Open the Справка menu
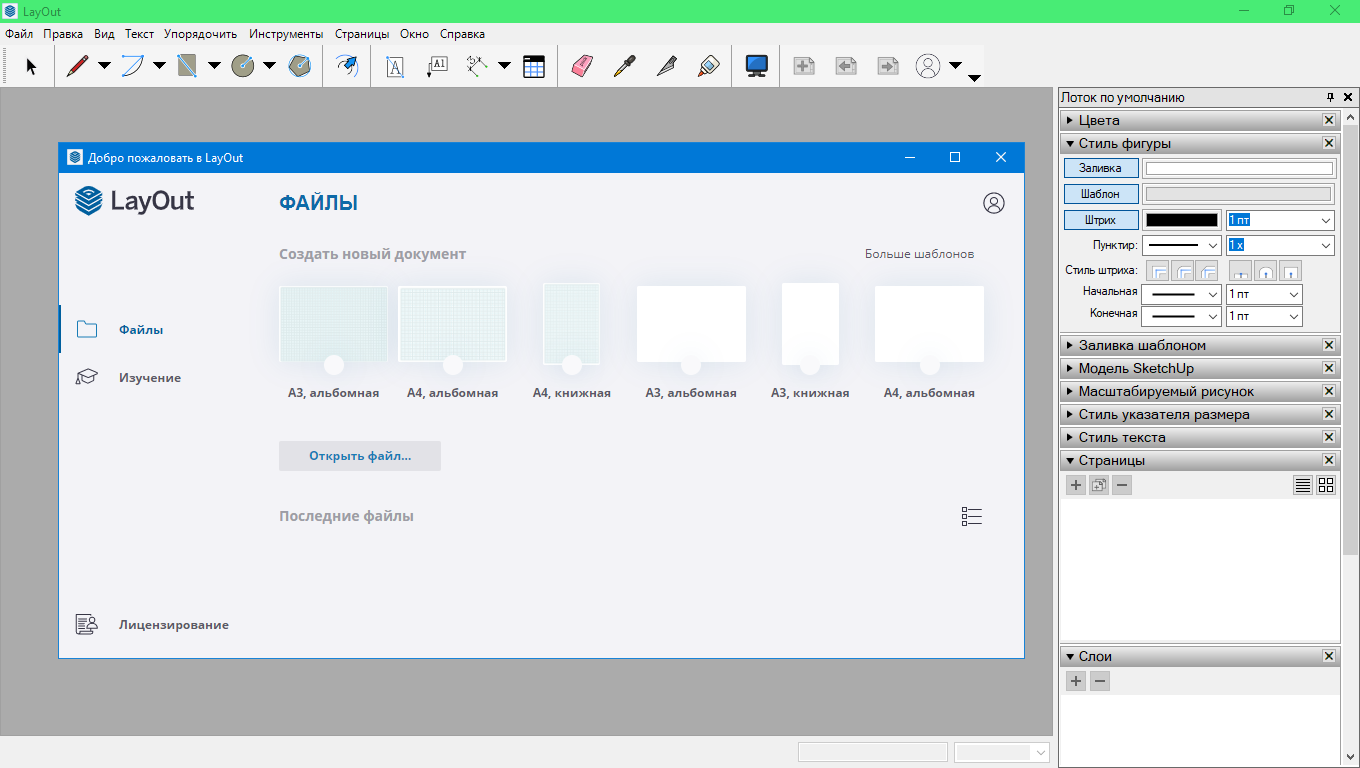Screen dimensions: 1360x768 [462, 34]
